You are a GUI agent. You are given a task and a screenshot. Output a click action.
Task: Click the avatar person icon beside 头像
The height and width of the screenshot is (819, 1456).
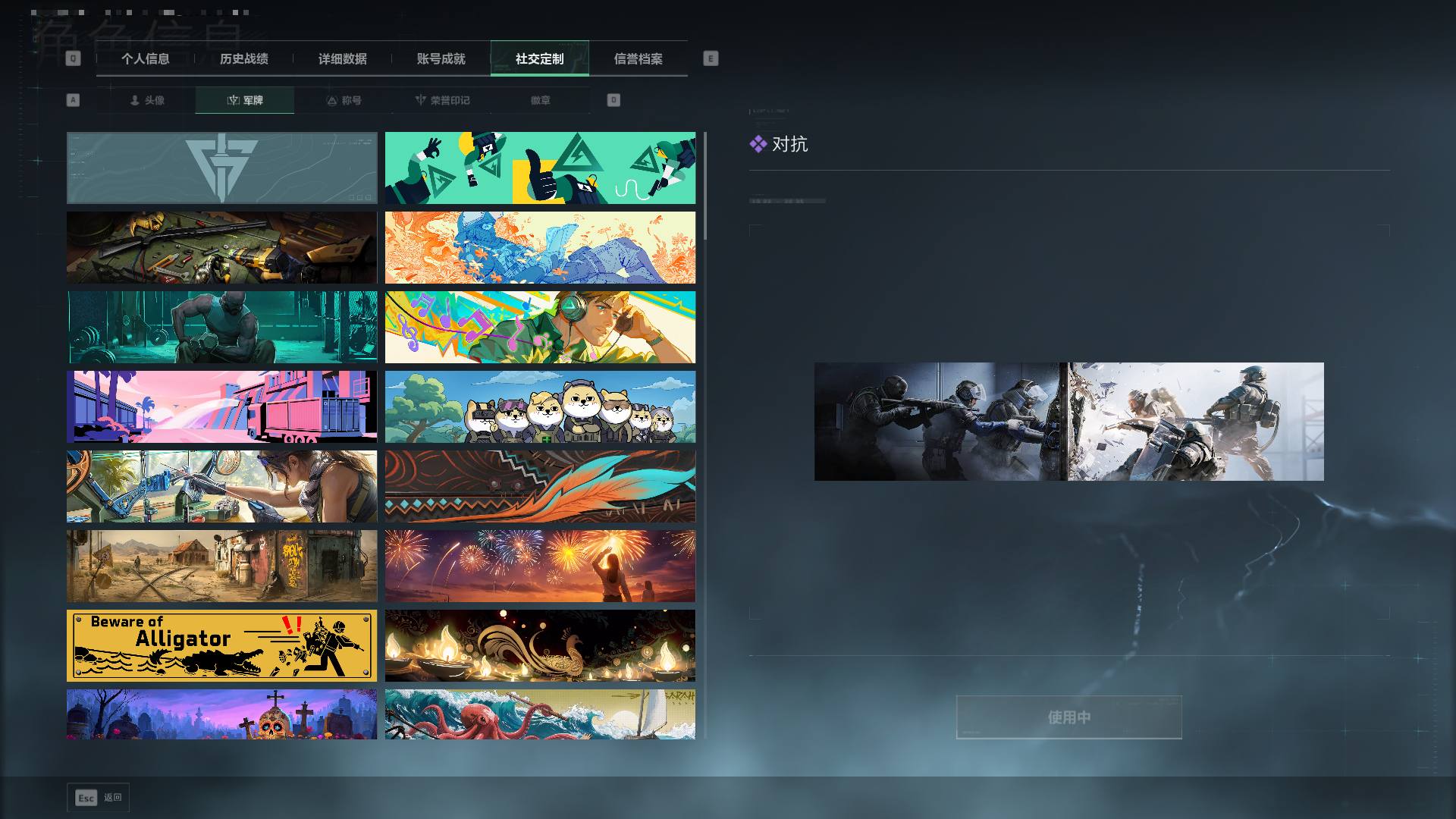point(135,100)
